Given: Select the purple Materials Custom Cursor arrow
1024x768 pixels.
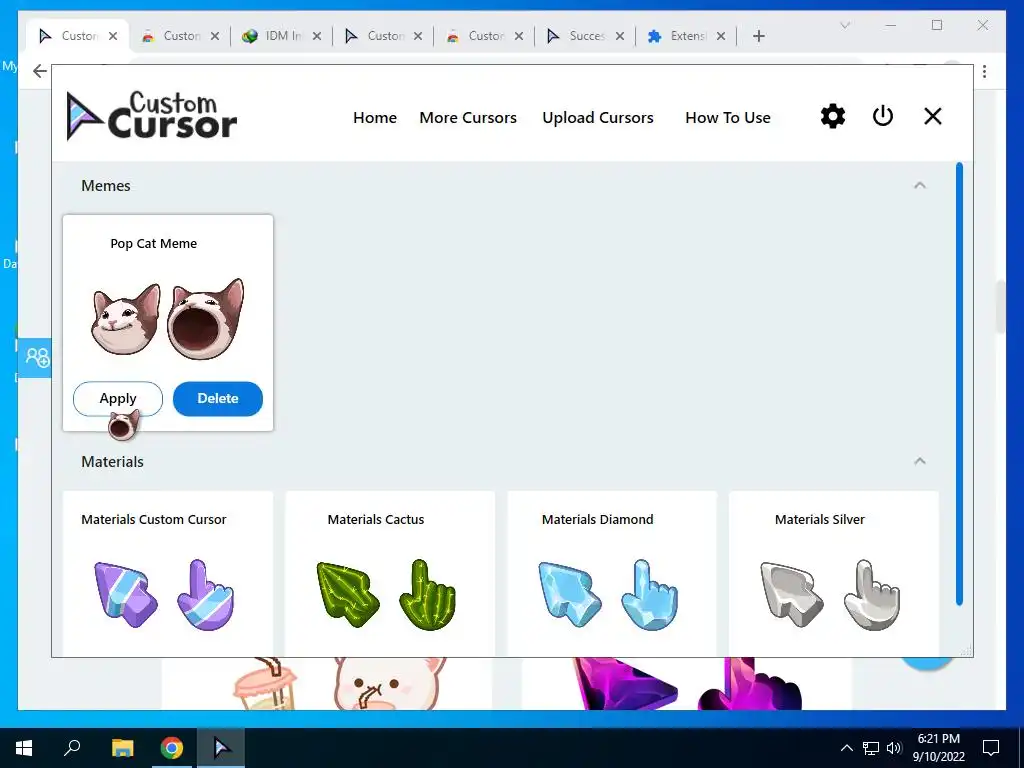Looking at the screenshot, I should pyautogui.click(x=125, y=594).
